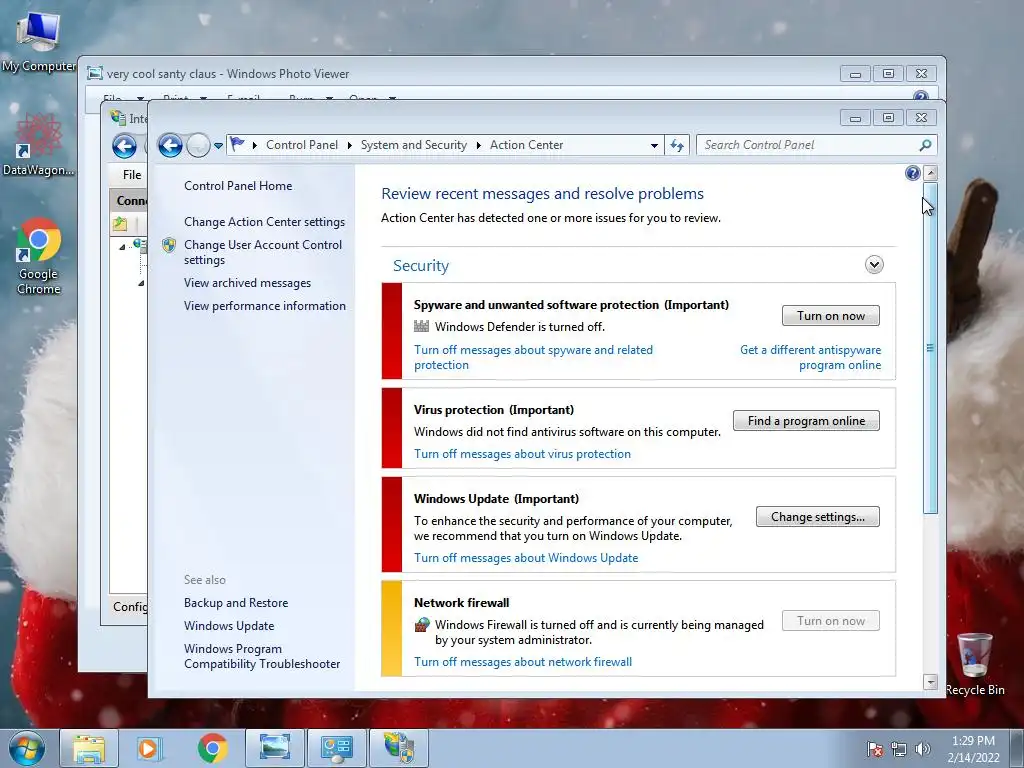Viewport: 1024px width, 768px height.
Task: Click the vertical scrollbar thumb in Action Center
Action: coord(931,348)
